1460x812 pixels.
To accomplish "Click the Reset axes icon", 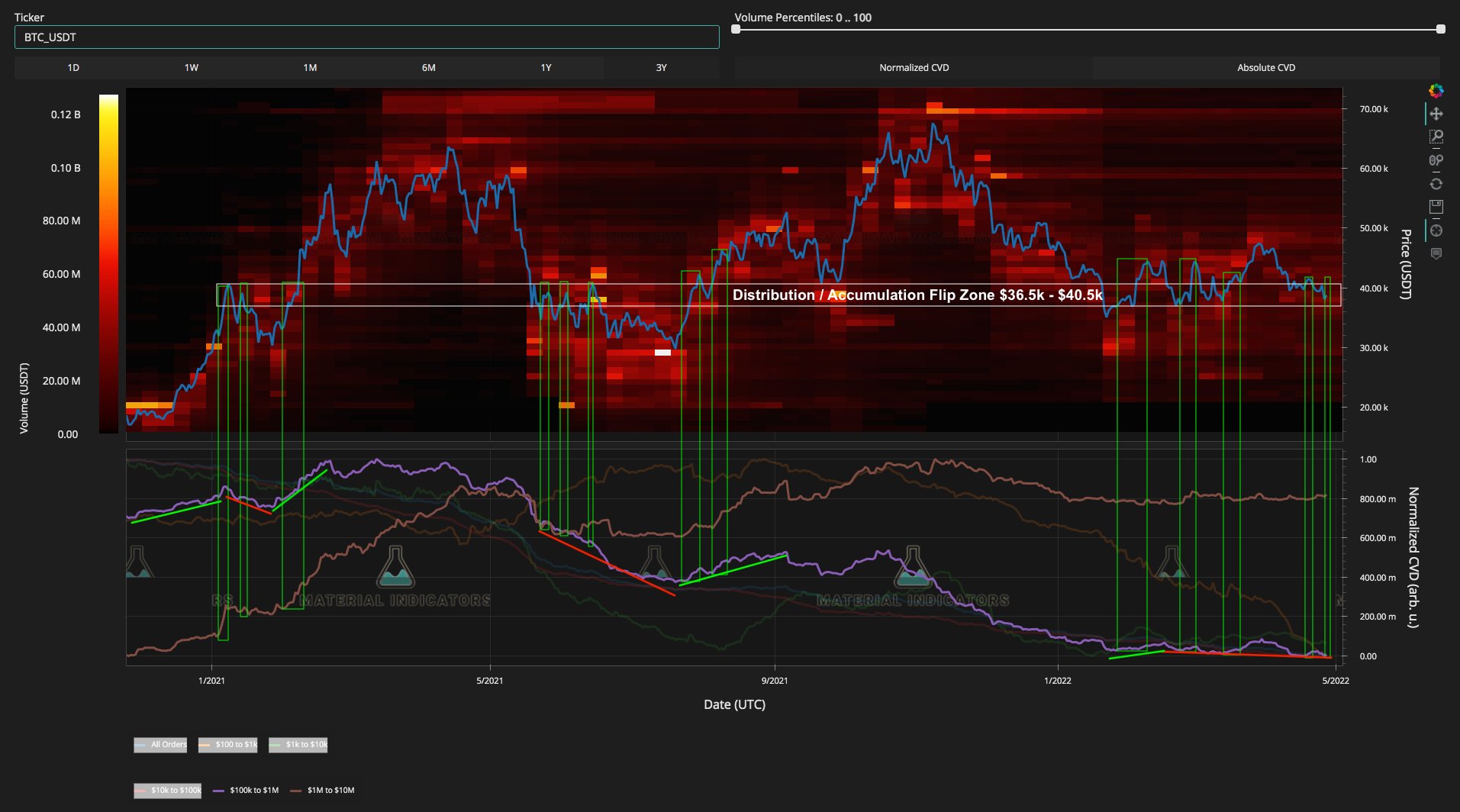I will pos(1436,183).
